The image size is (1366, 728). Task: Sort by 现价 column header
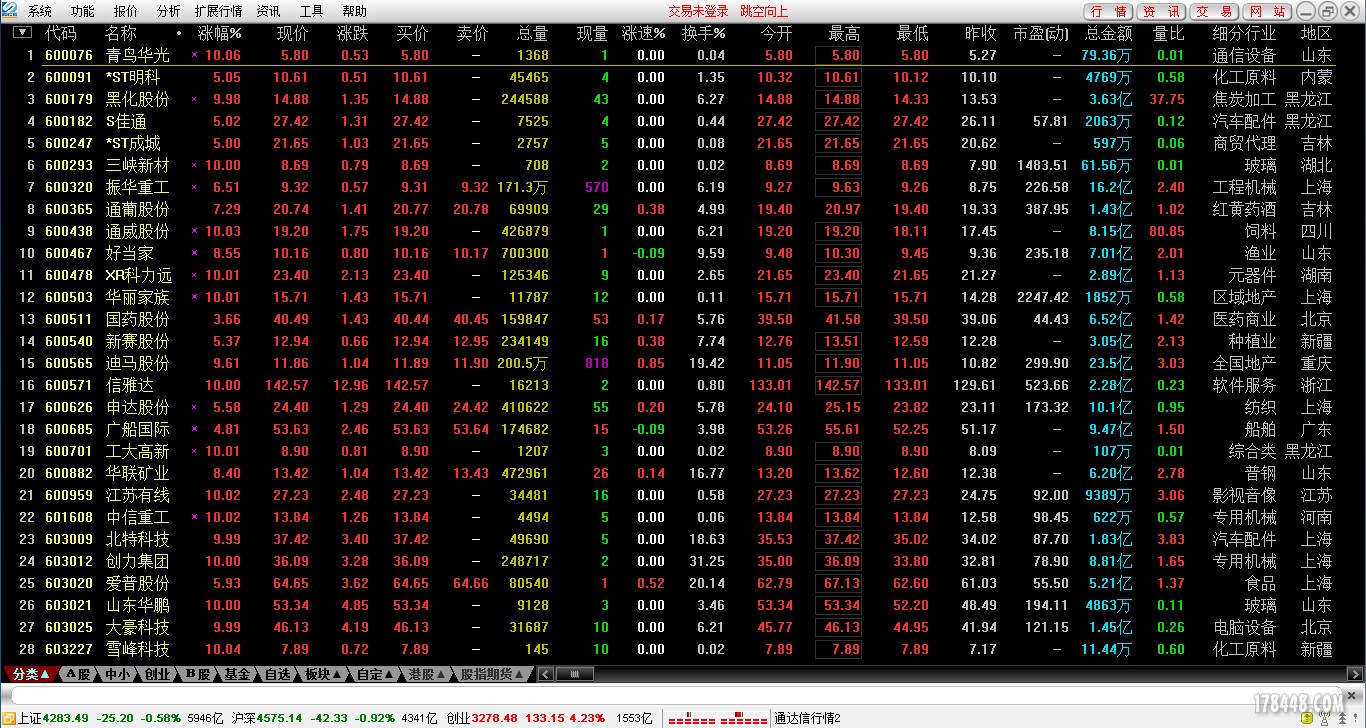point(293,33)
